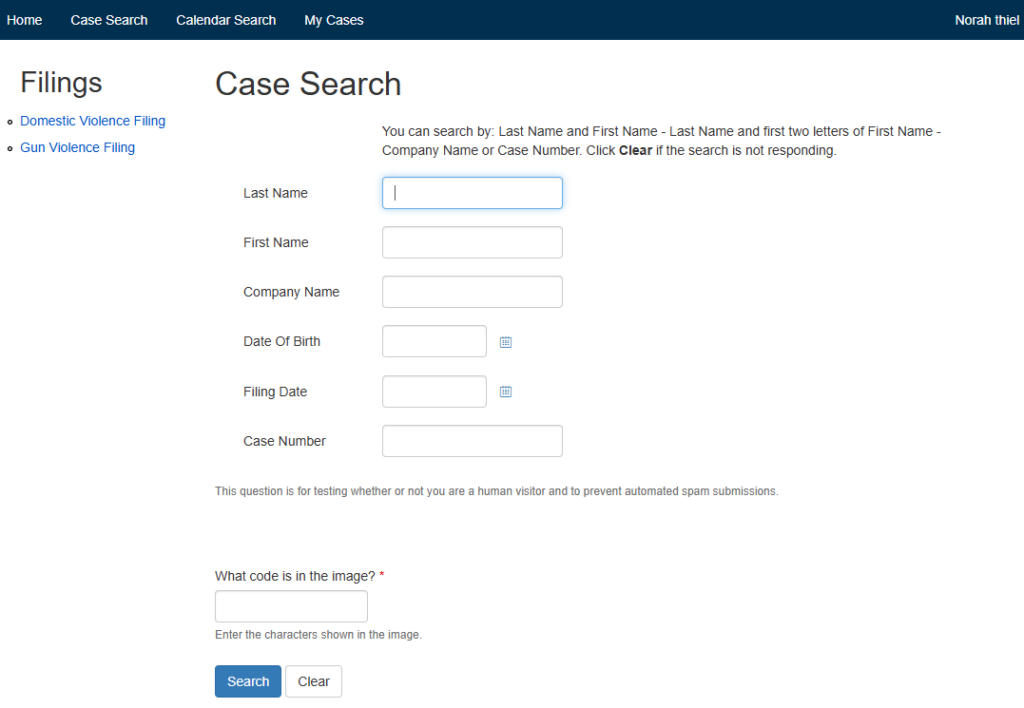Open the Filing Date calendar picker
This screenshot has width=1024, height=708.
click(505, 392)
